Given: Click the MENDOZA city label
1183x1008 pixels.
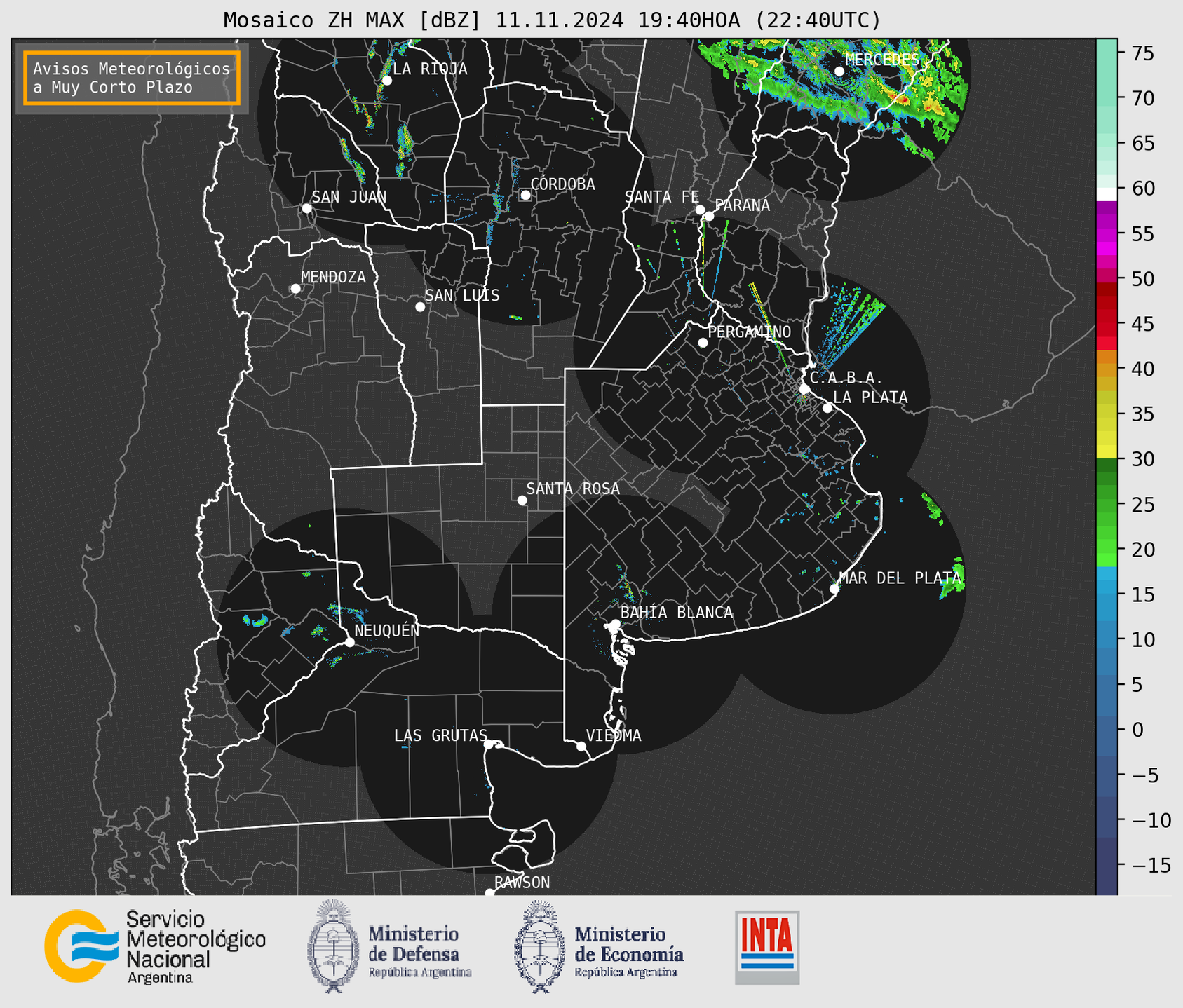Looking at the screenshot, I should [333, 277].
